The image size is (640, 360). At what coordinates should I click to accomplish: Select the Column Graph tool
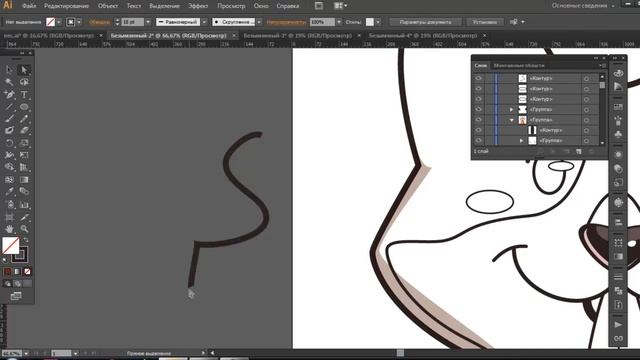[24, 204]
